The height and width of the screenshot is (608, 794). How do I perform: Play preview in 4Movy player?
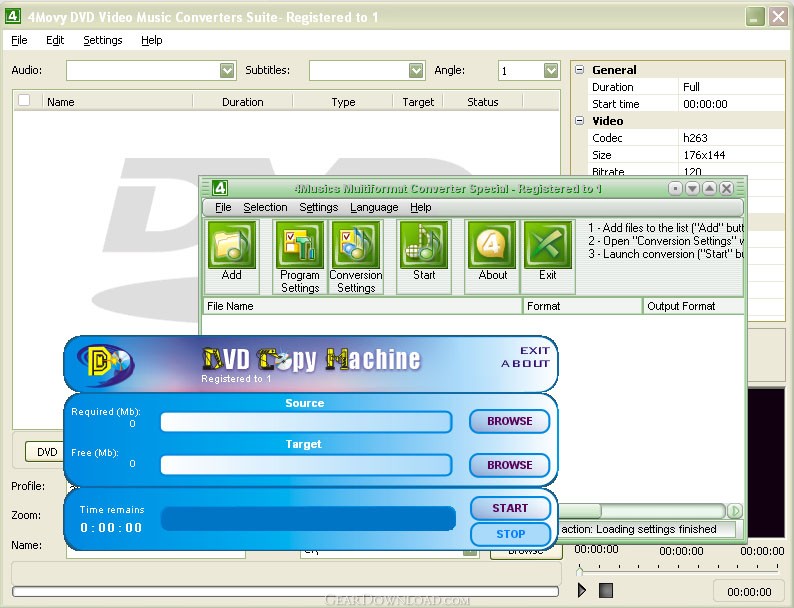582,590
